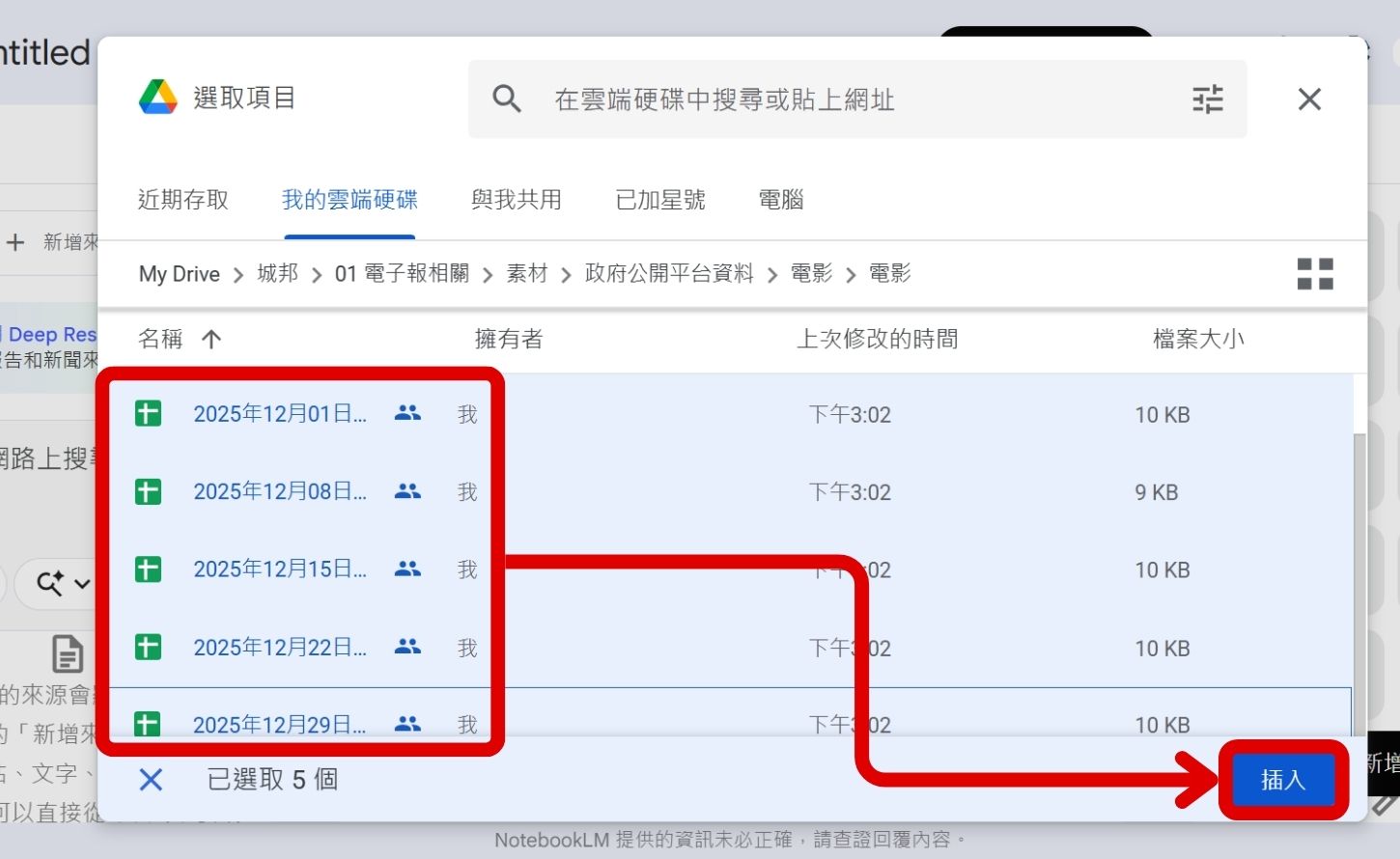Navigate up via 政府公開平台資料 breadcrumb

[669, 273]
